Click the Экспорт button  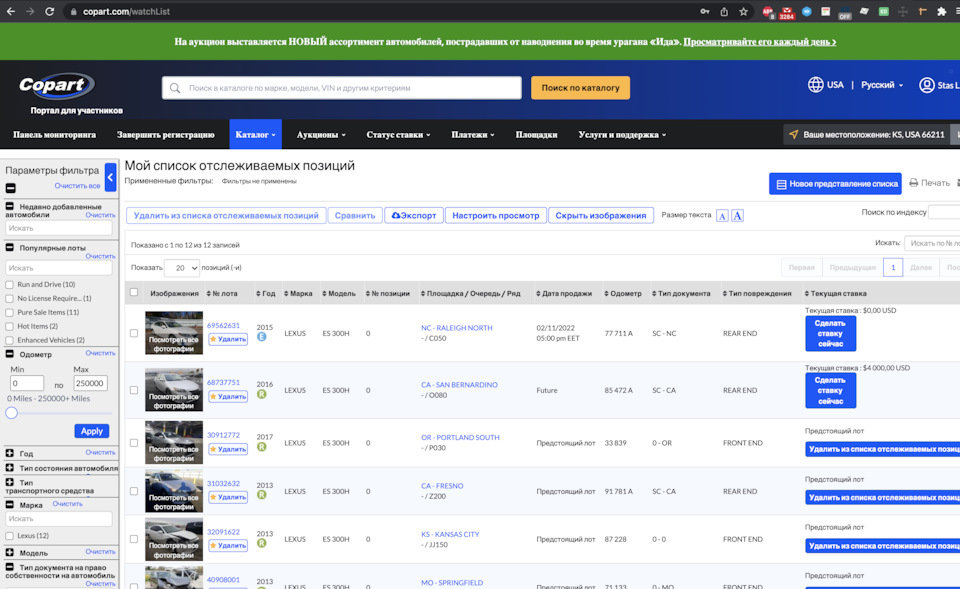[x=414, y=216]
